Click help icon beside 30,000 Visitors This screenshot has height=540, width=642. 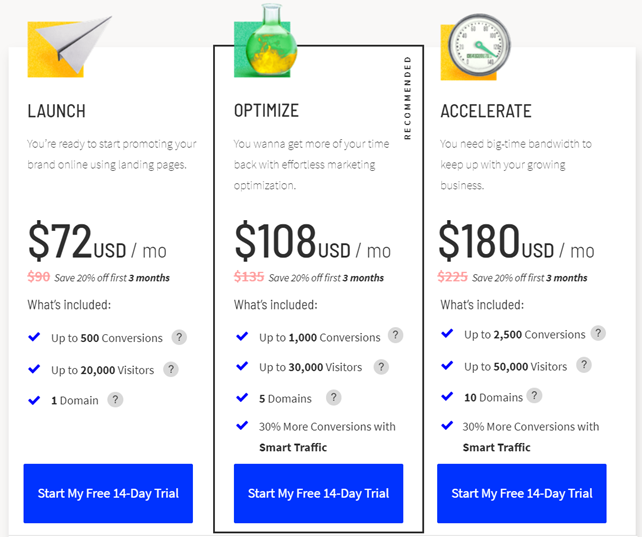point(381,367)
